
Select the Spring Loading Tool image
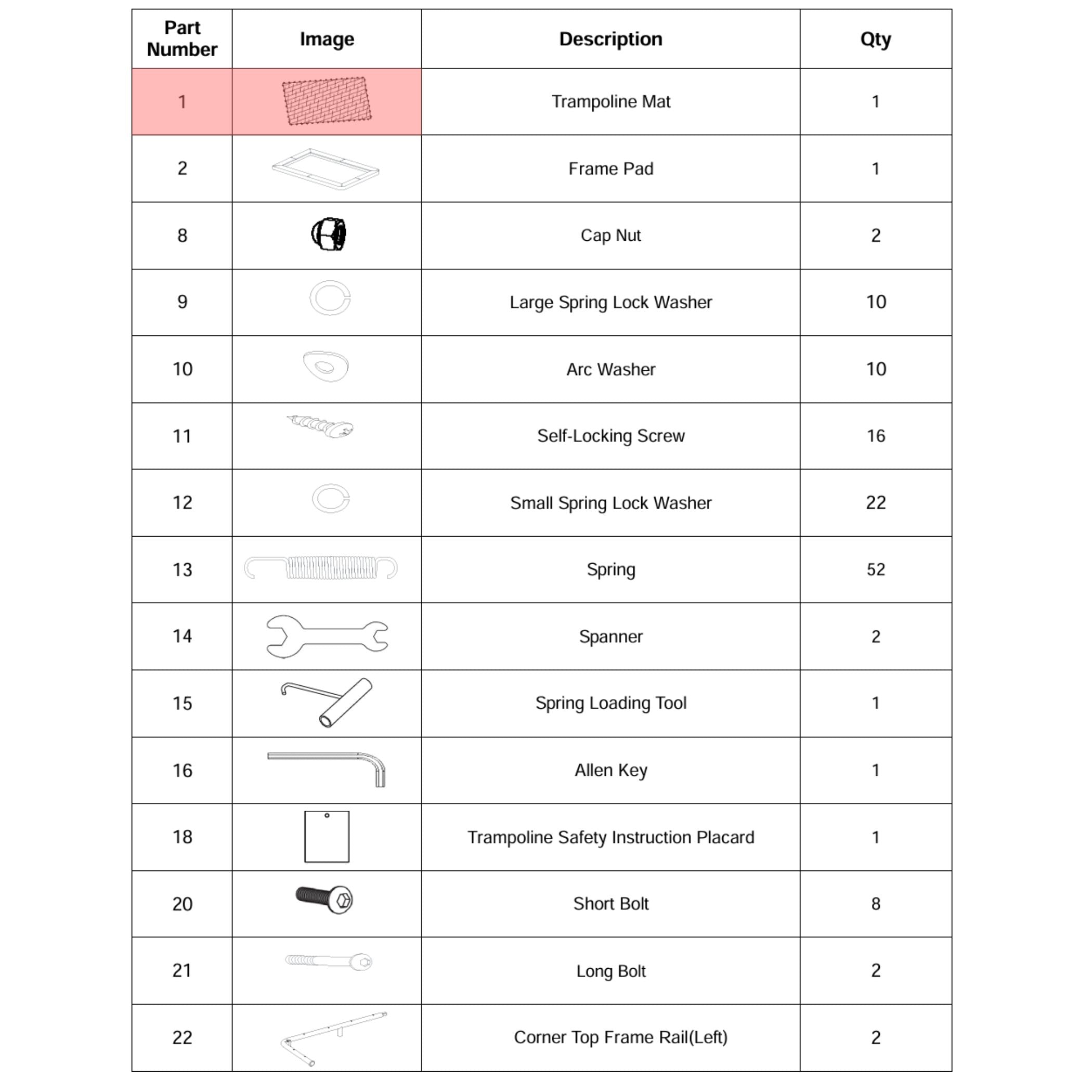click(327, 703)
